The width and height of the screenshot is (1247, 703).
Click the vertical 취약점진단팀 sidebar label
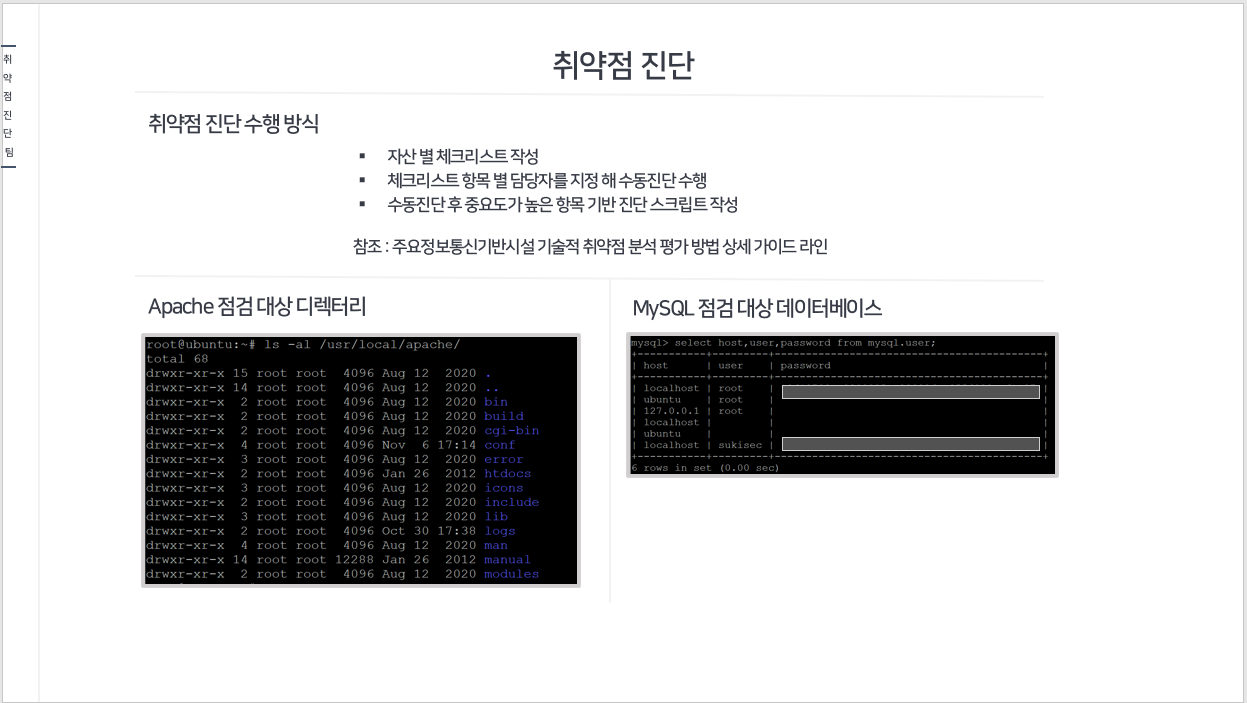click(x=8, y=105)
